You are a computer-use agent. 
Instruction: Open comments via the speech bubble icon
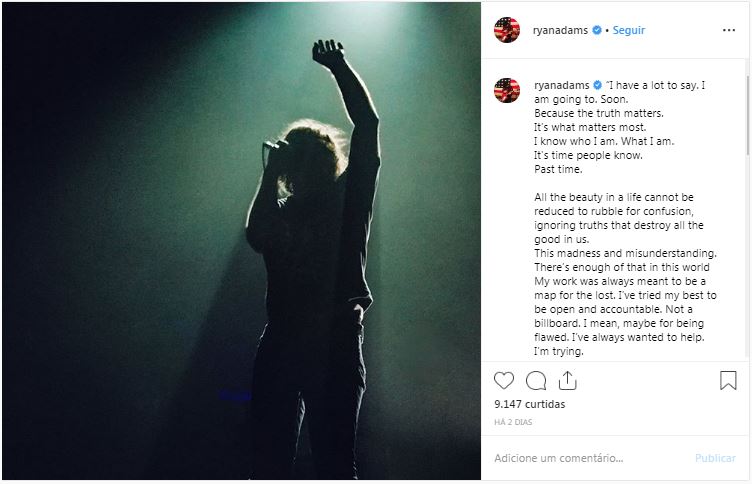[536, 381]
